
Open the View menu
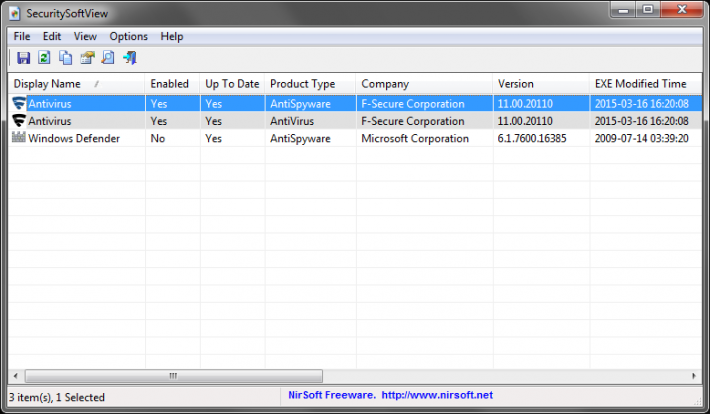(85, 36)
